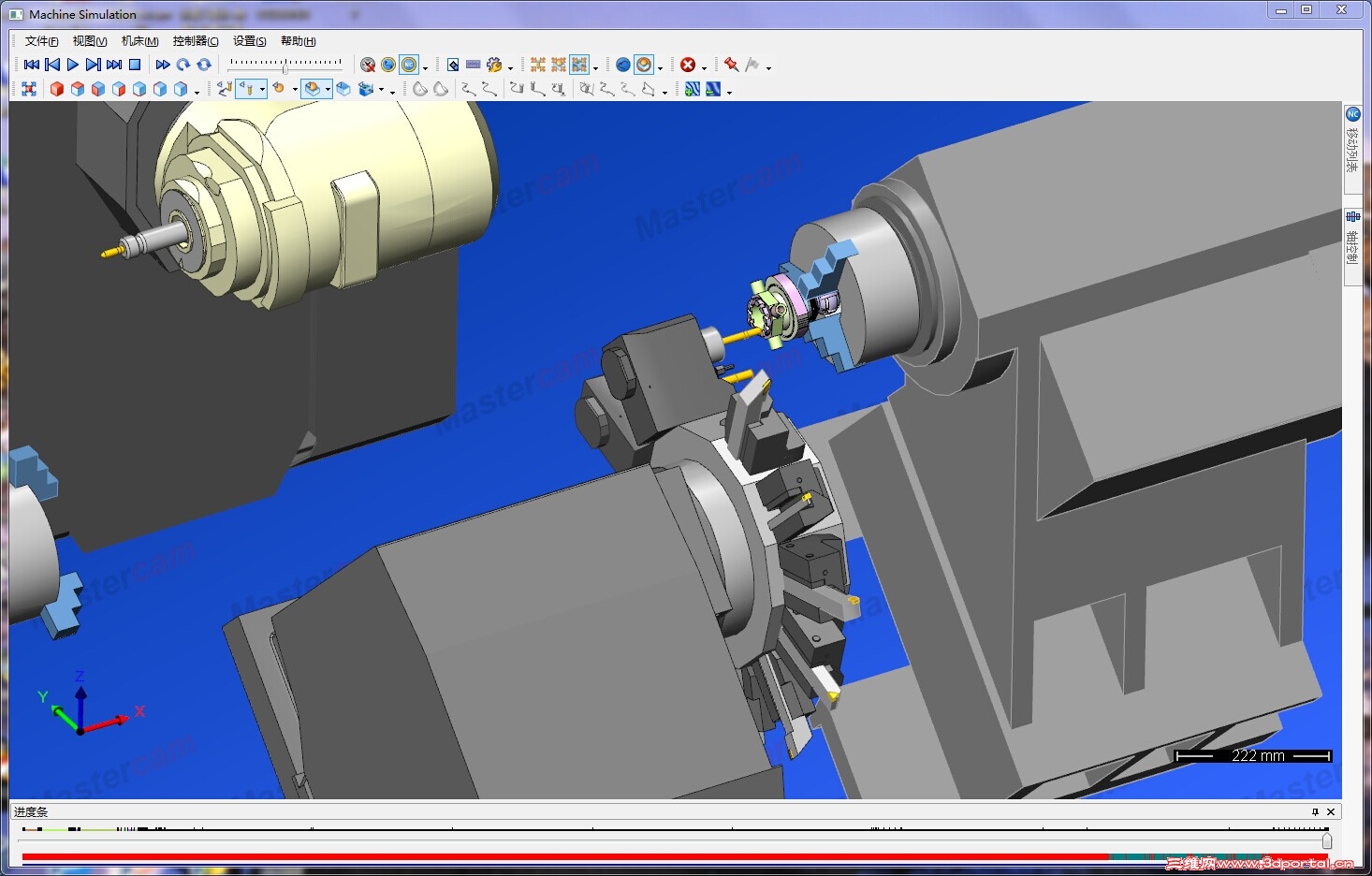
Task: Select the fifth cube view icon
Action: coord(139,89)
